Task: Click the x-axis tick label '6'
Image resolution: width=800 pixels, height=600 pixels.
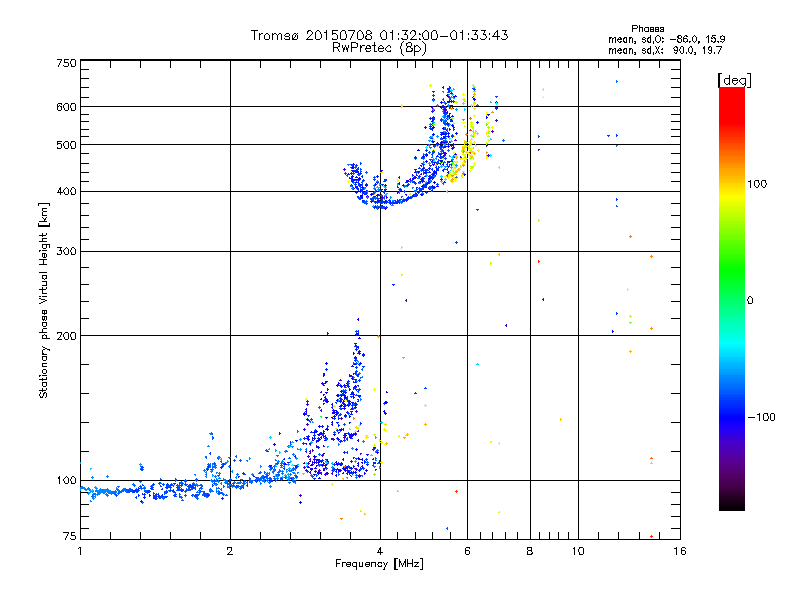Action: pyautogui.click(x=467, y=551)
